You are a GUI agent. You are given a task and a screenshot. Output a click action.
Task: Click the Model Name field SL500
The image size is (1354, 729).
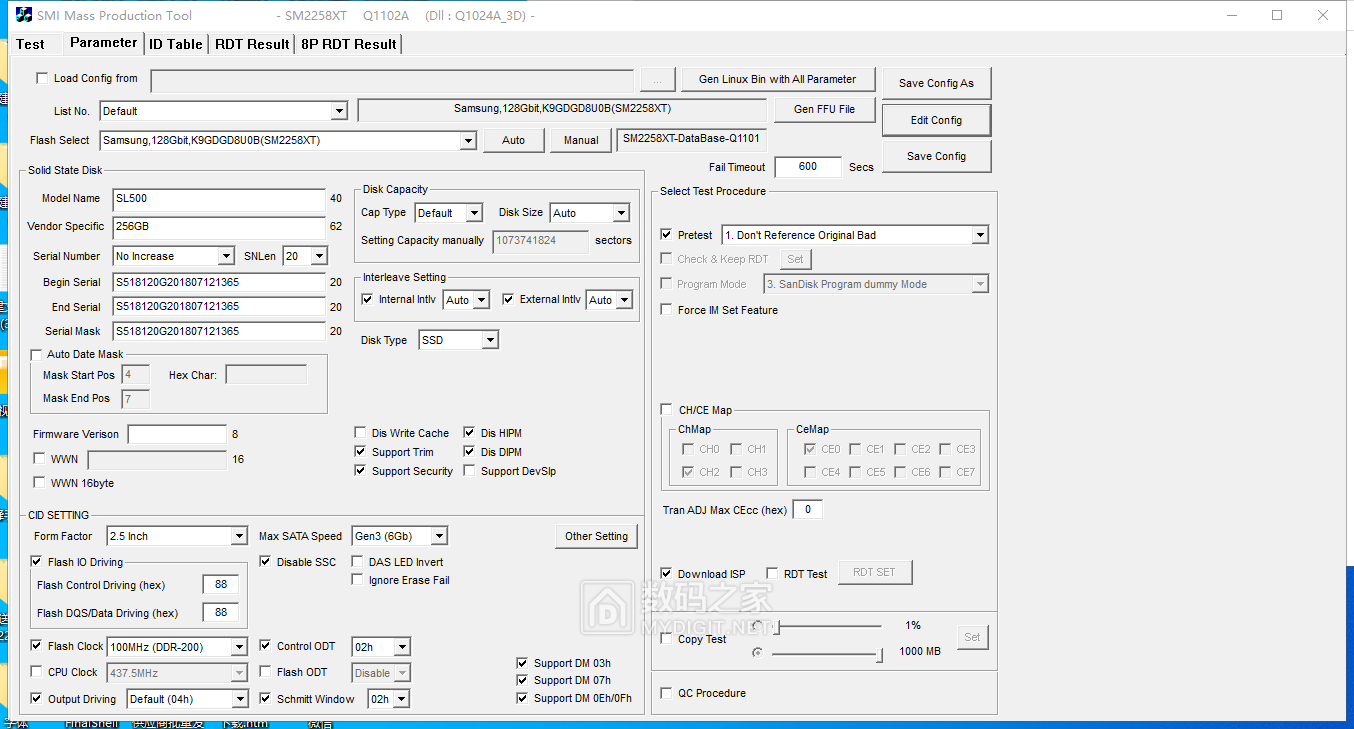click(219, 198)
